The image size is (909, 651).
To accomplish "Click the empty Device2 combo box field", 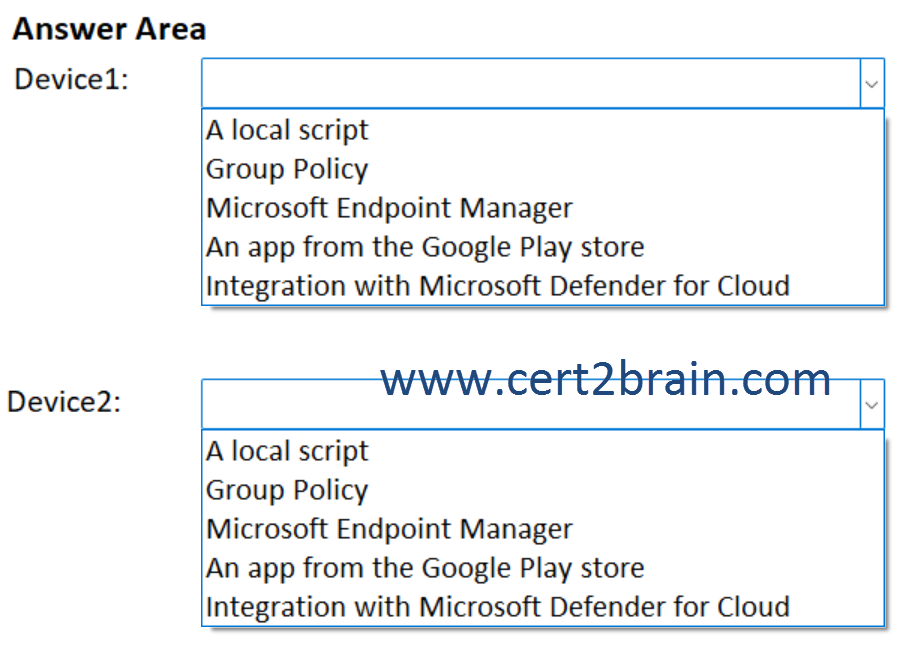I will pos(531,405).
